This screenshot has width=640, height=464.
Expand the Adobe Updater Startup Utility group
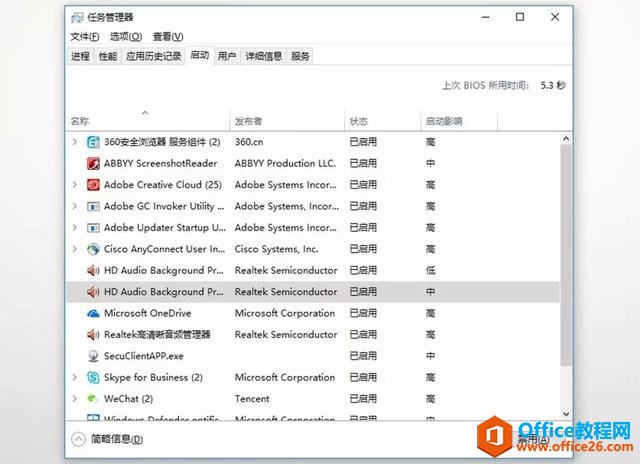(x=75, y=228)
